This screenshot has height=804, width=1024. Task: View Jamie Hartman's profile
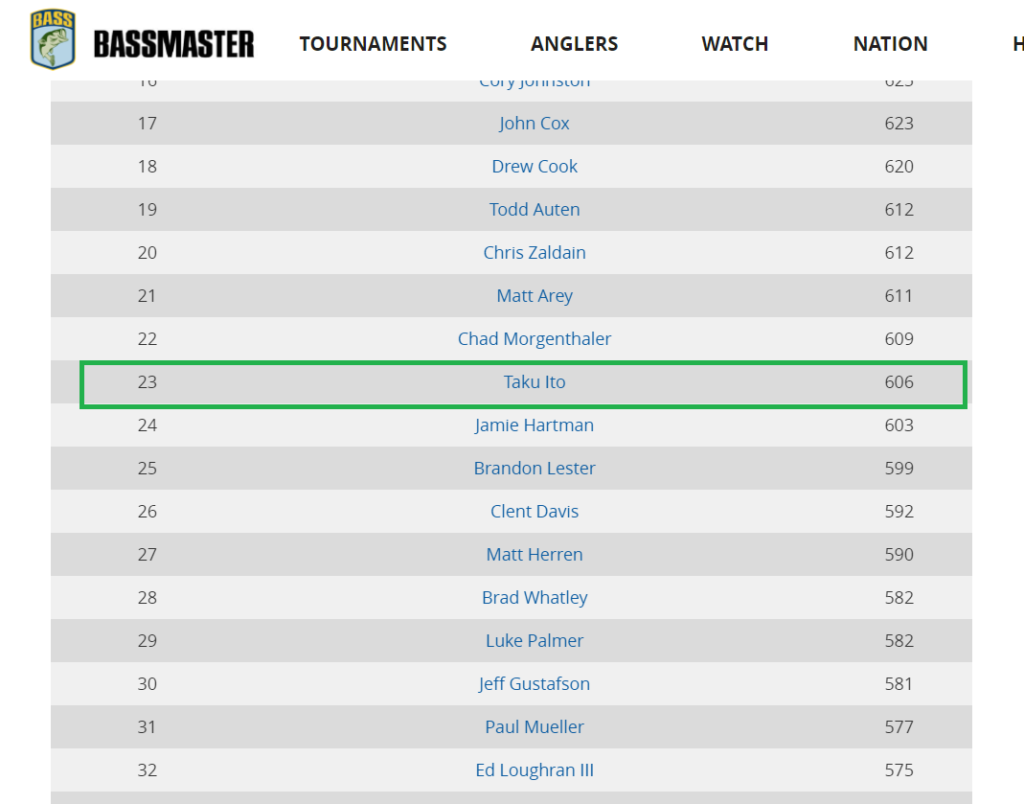coord(534,425)
